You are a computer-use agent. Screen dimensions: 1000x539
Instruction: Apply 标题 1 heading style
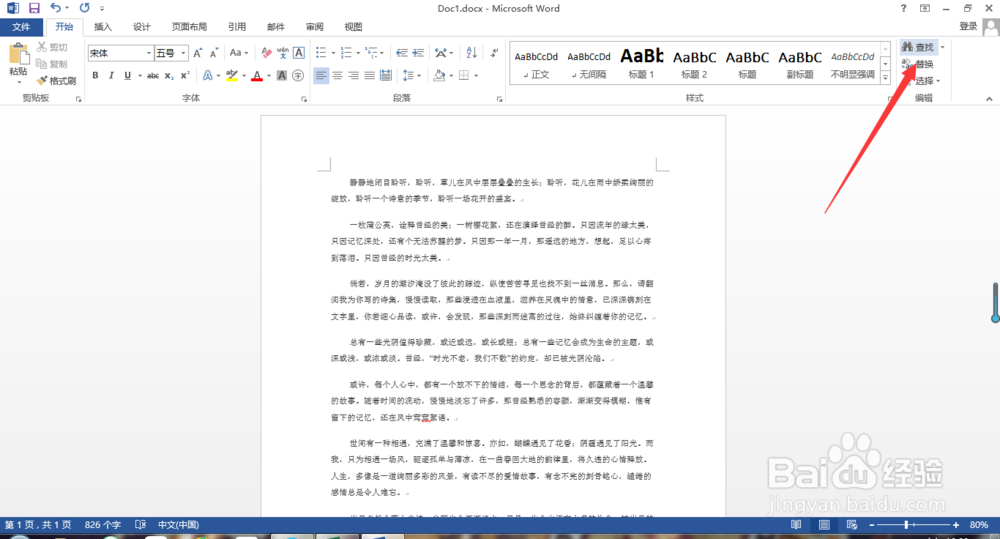point(642,64)
